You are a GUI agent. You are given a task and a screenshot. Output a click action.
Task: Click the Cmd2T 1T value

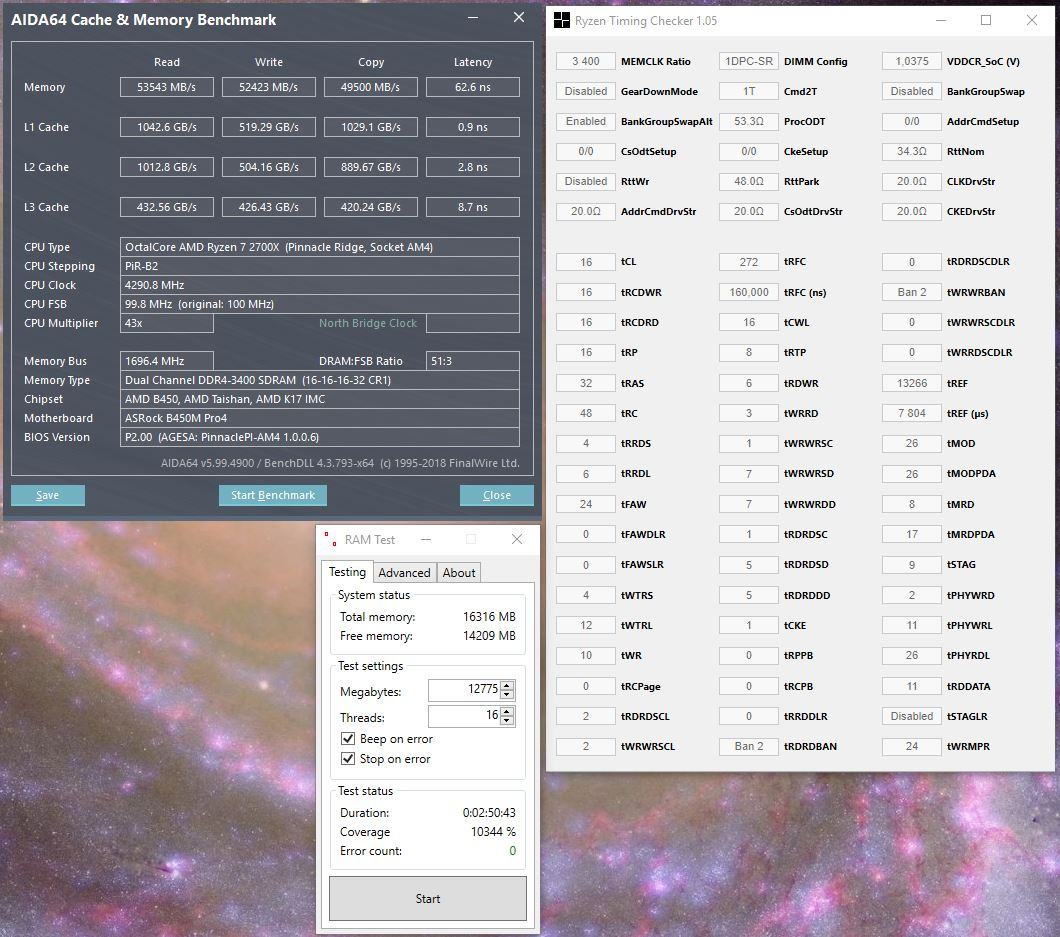click(748, 91)
